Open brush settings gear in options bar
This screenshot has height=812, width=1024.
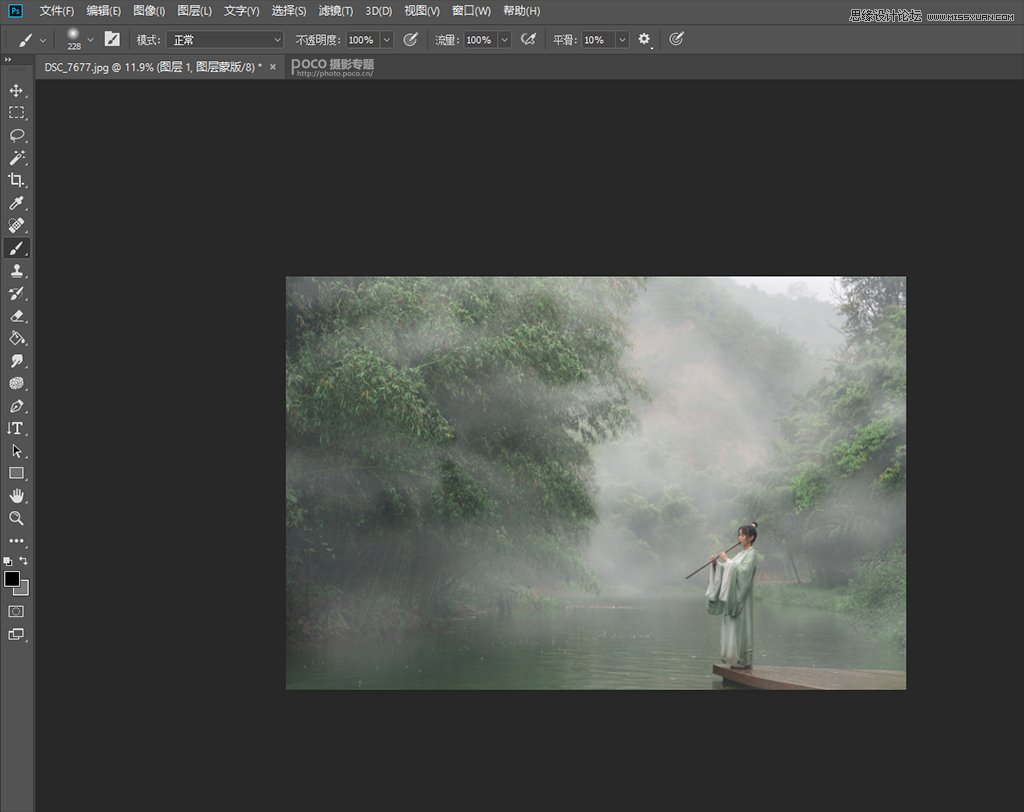(644, 39)
